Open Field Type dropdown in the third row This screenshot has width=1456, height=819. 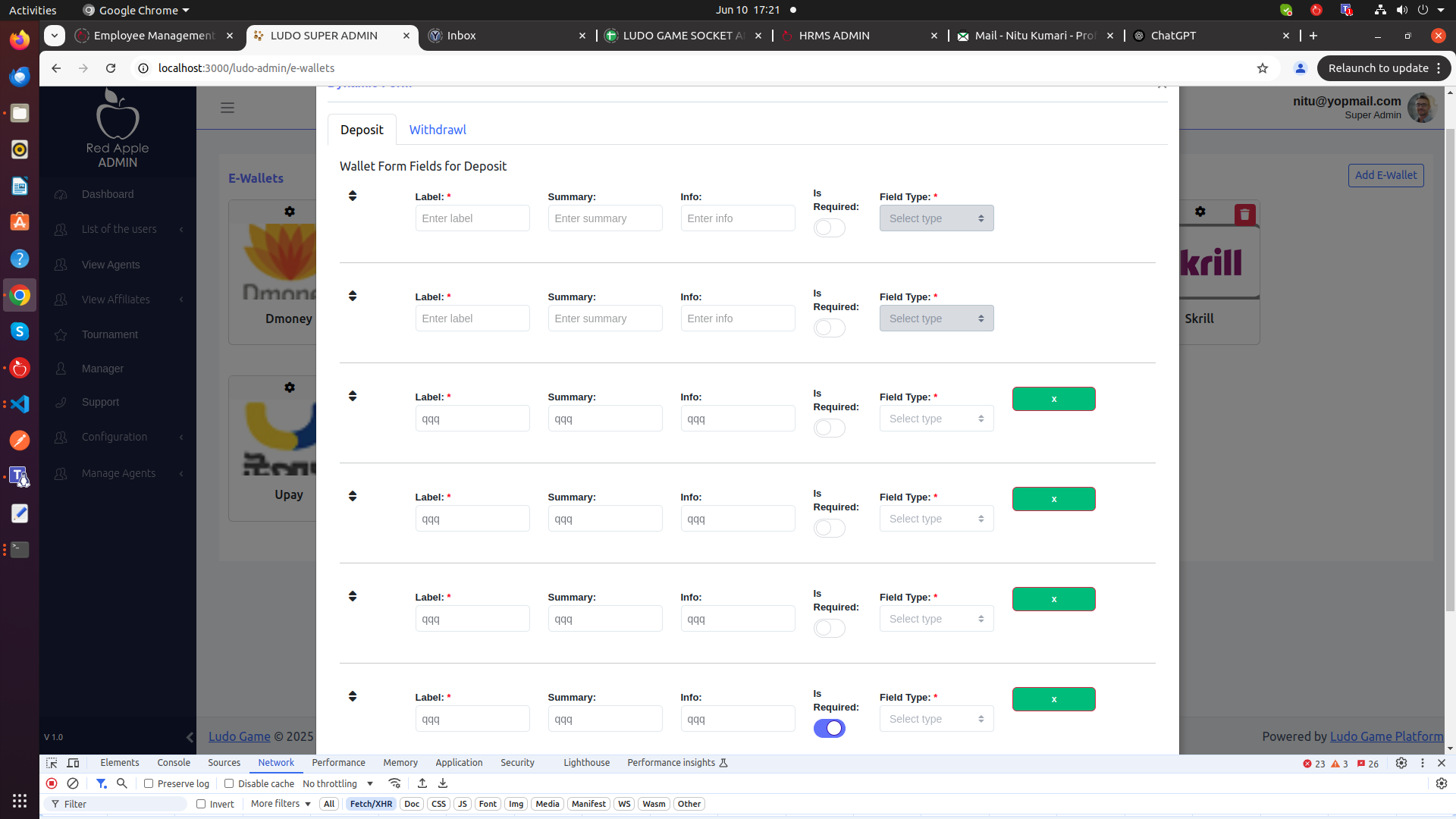(x=937, y=419)
